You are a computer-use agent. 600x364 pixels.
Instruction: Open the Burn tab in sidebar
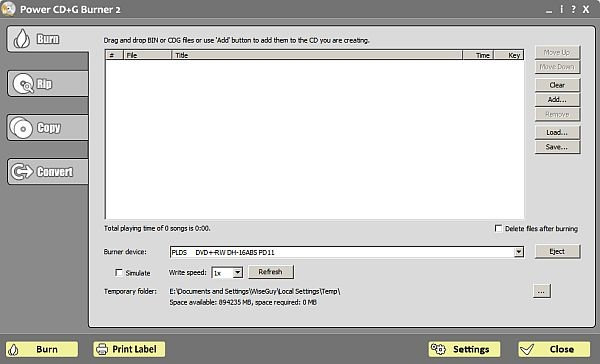coord(48,39)
